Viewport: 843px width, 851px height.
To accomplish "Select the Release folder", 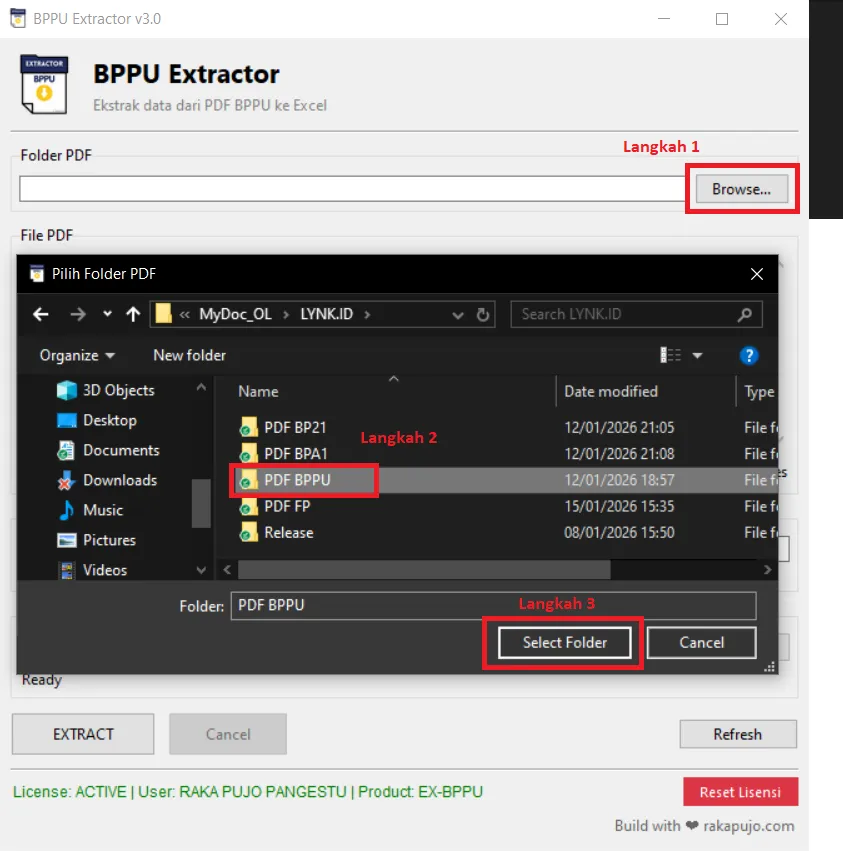I will click(288, 533).
